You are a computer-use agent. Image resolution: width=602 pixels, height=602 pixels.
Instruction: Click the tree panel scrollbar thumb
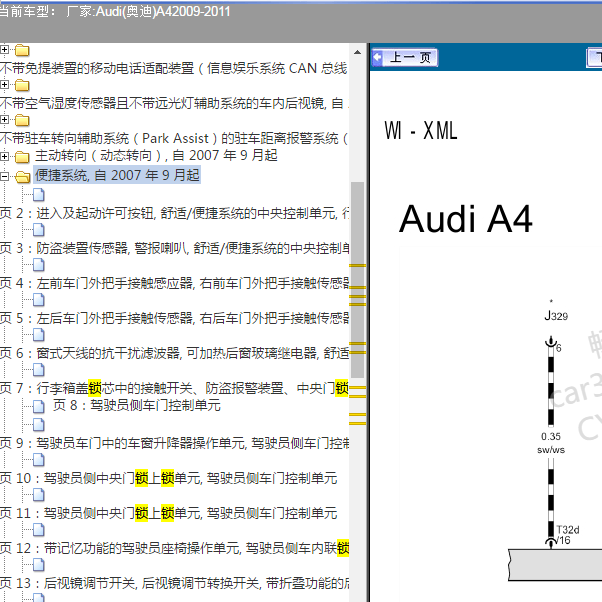[x=357, y=280]
